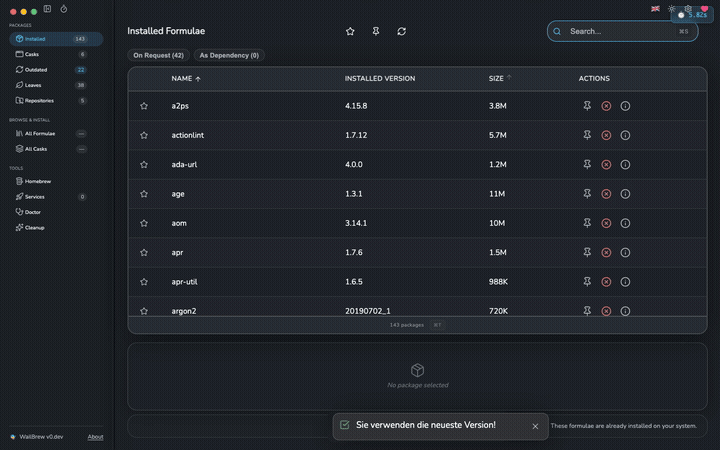
Task: Favorite a2ps with its star
Action: tap(144, 106)
